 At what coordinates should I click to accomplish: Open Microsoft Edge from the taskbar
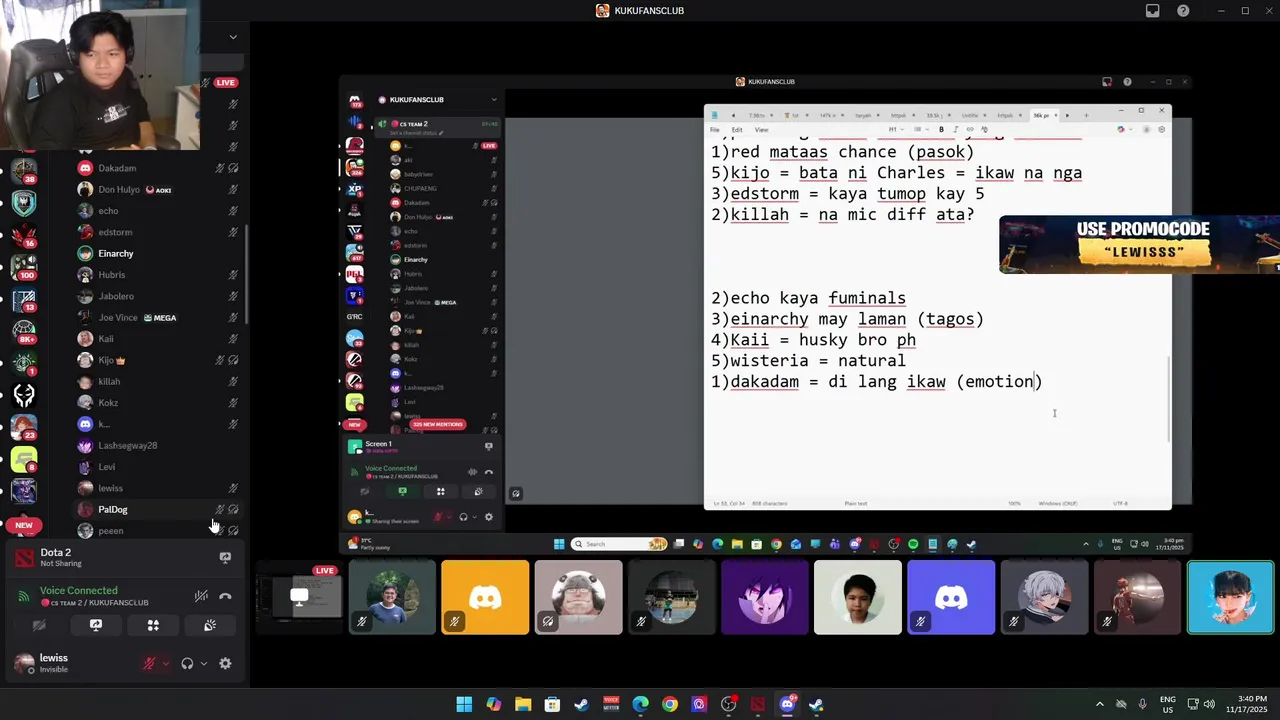[x=640, y=704]
